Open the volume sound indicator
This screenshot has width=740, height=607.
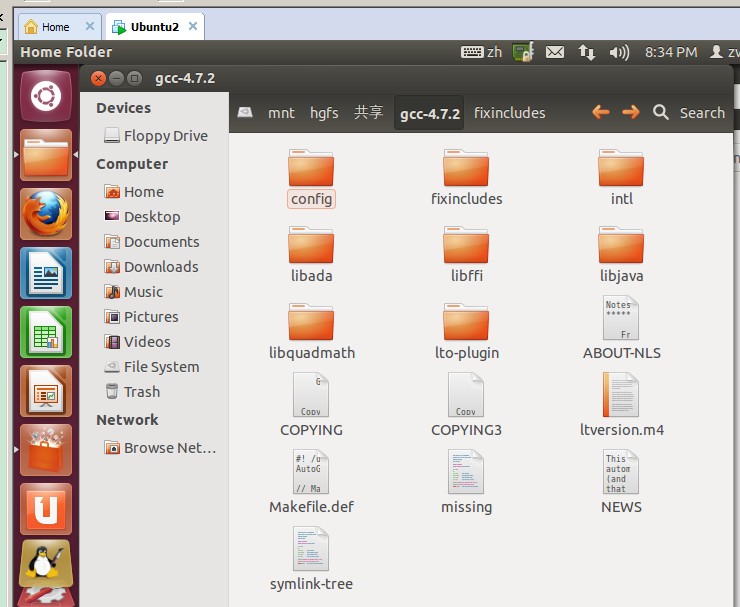[619, 52]
